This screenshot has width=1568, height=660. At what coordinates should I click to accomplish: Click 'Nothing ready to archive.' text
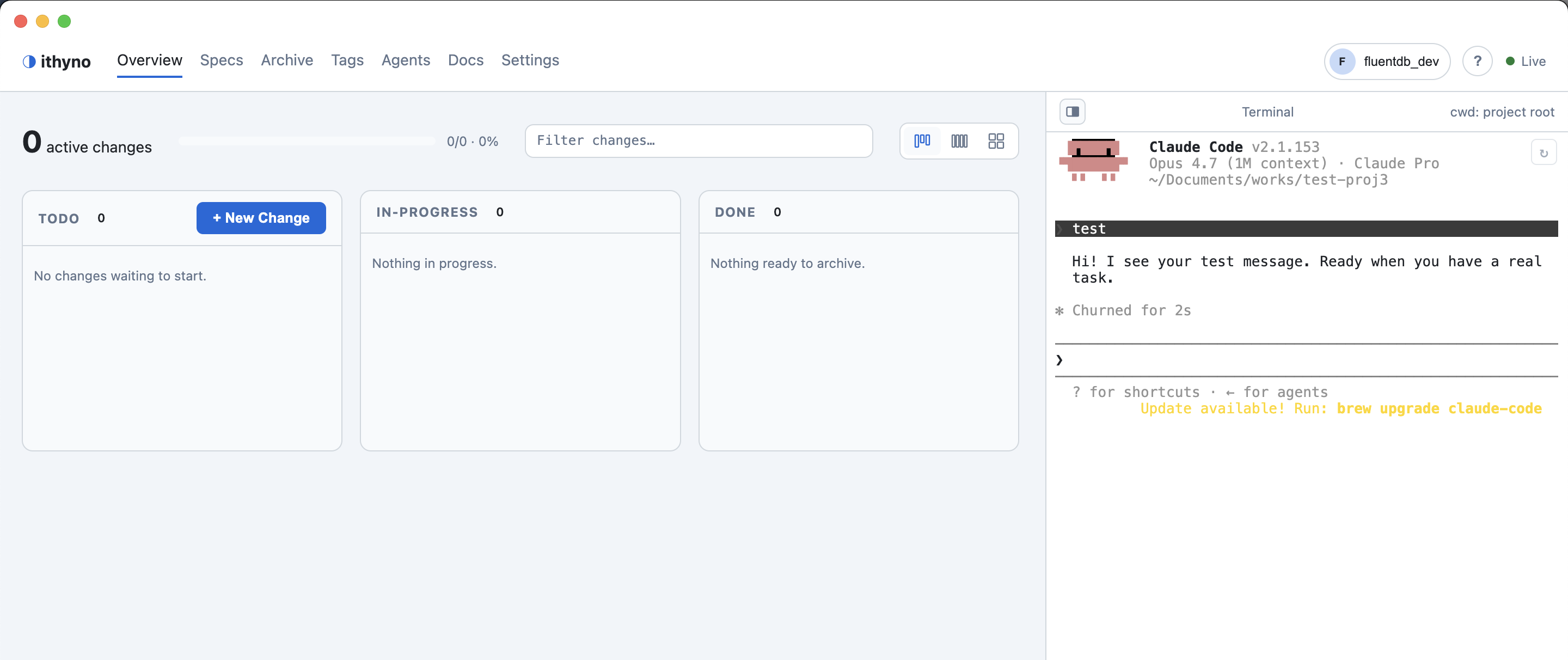click(x=787, y=263)
